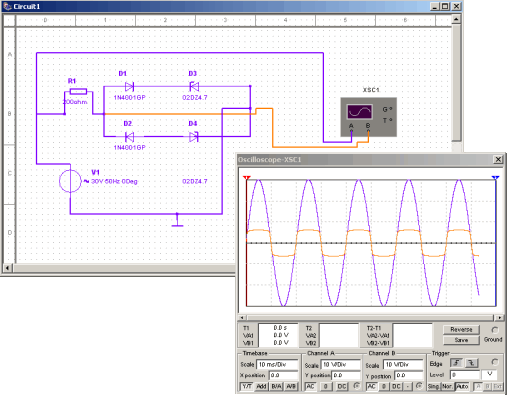Open the trigger level unit V dropdown
The image size is (511, 395).
(x=489, y=375)
